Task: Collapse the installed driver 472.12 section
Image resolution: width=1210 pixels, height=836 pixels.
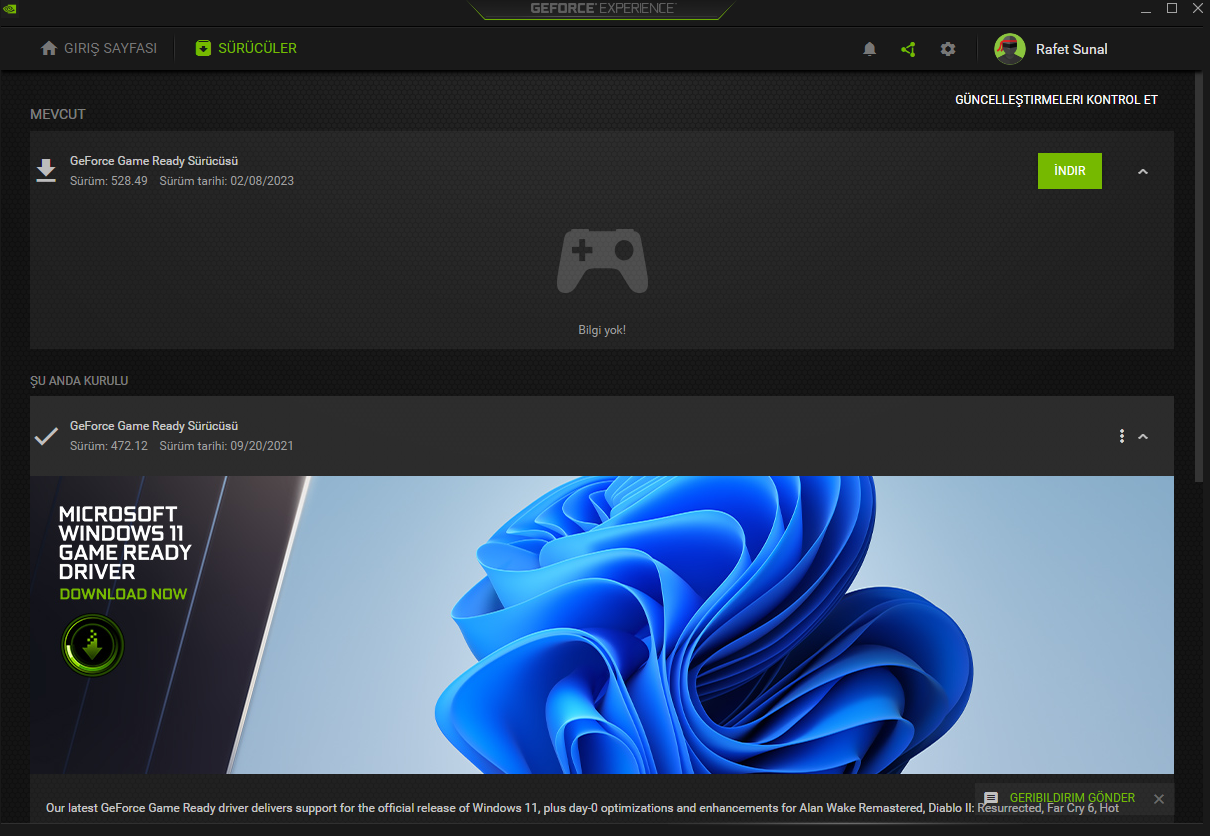Action: [1143, 436]
